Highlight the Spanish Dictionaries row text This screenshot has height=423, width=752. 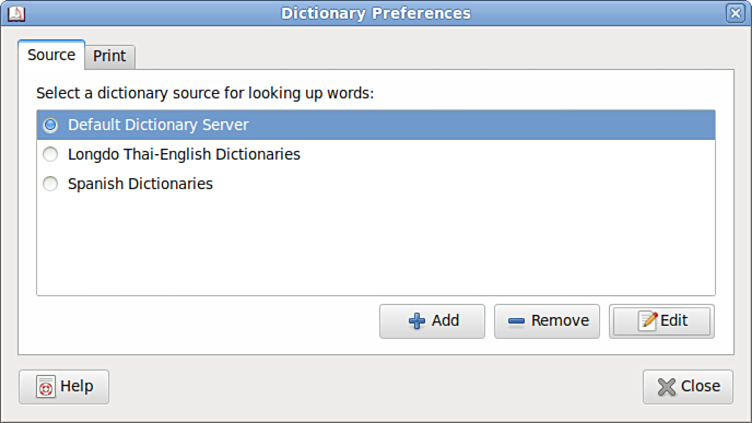(140, 184)
